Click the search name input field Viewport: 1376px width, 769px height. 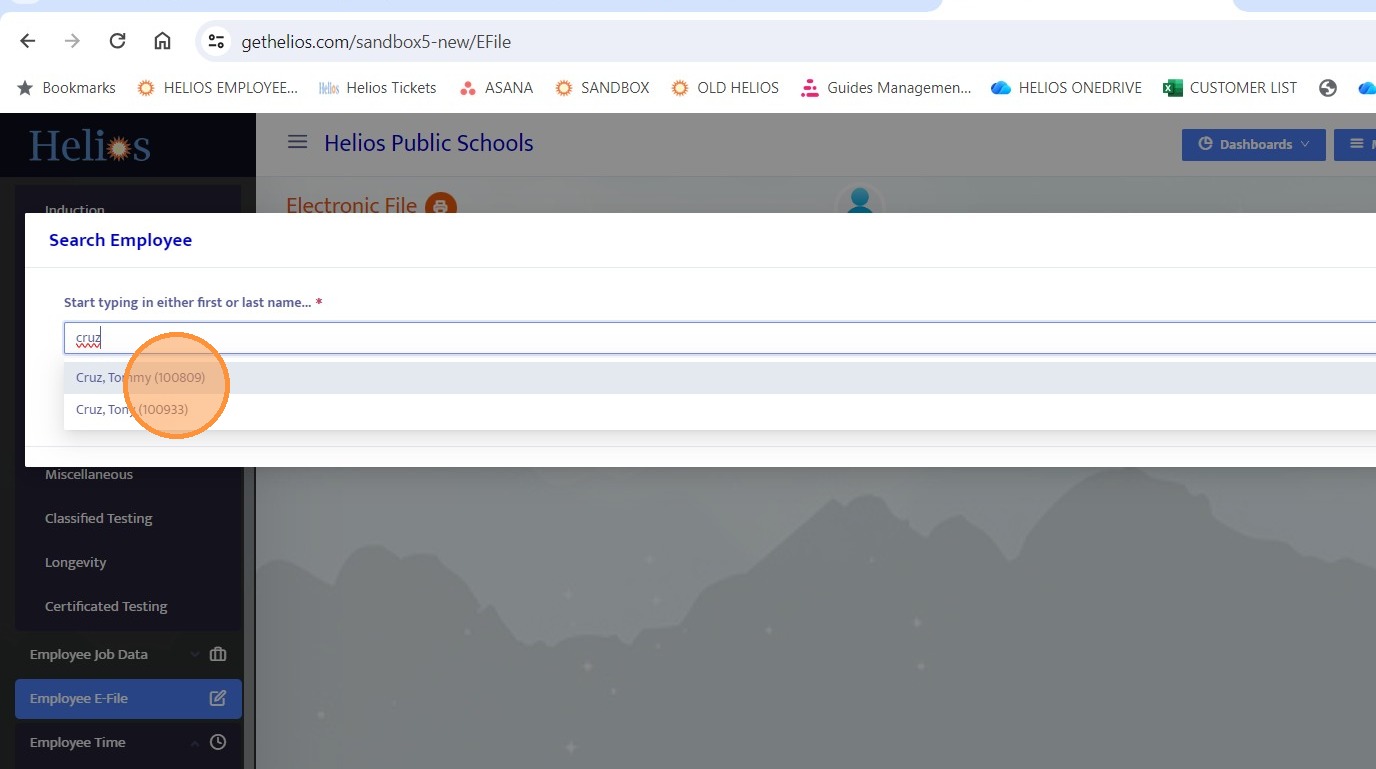720,338
